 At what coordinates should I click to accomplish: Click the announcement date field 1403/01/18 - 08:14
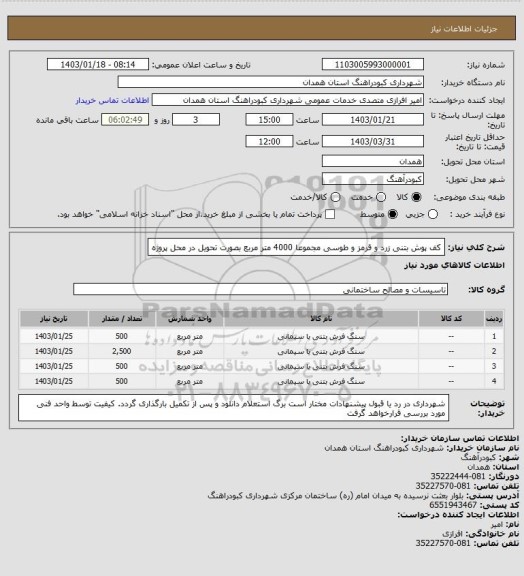pos(98,65)
